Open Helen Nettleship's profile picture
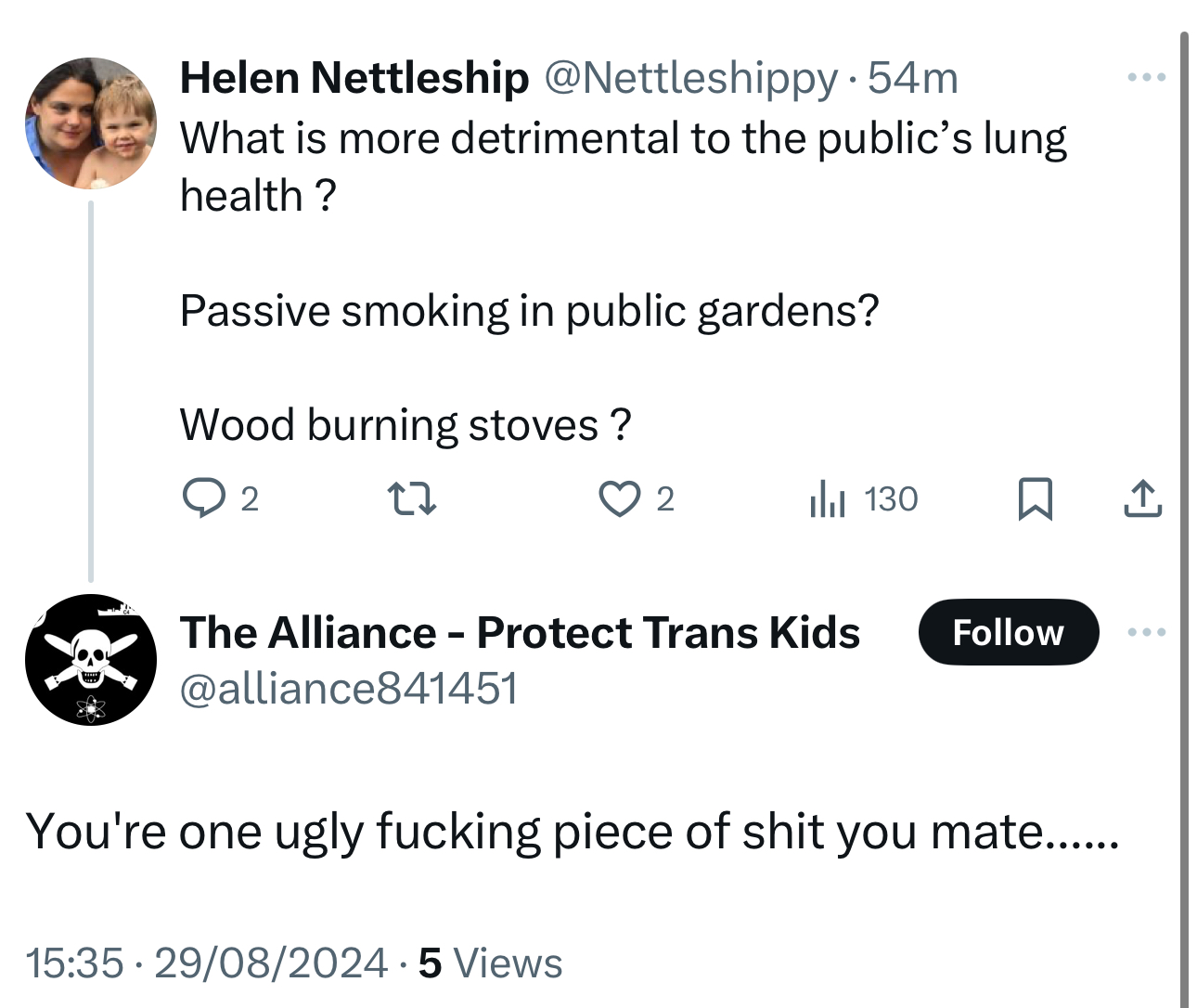Screen dimensions: 1197x1008 tap(91, 123)
